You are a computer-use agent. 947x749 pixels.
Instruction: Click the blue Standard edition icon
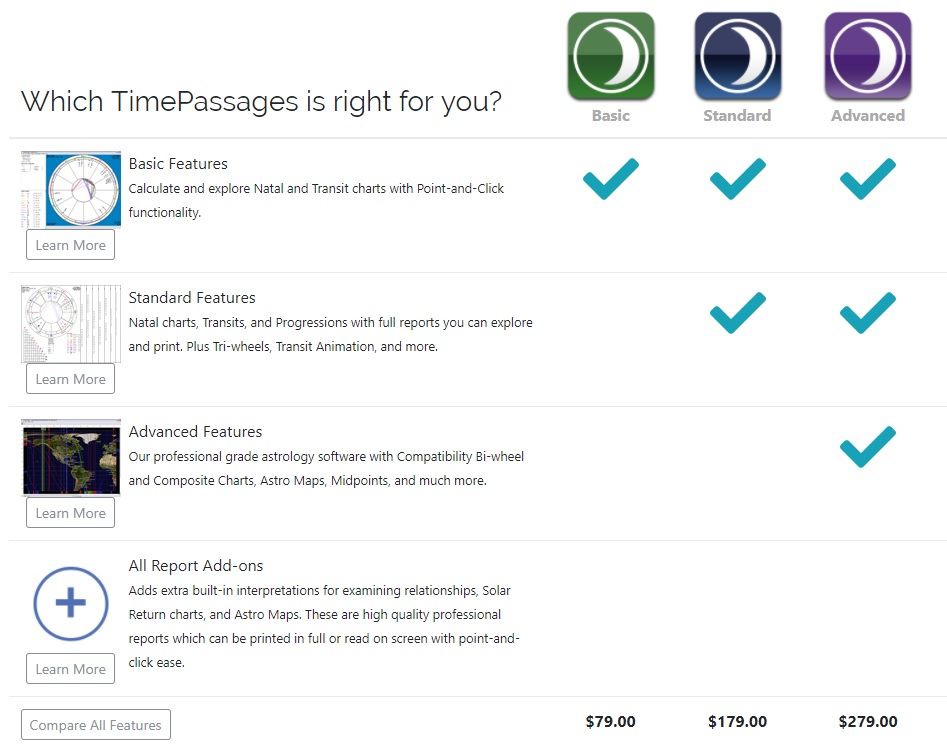click(x=737, y=57)
